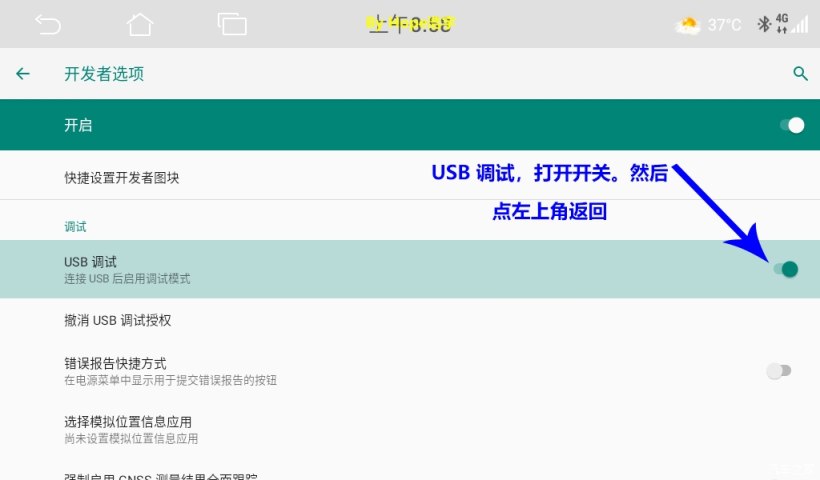Tap 连接 USB 后启用调试模式 description
This screenshot has width=820, height=480.
pos(127,279)
